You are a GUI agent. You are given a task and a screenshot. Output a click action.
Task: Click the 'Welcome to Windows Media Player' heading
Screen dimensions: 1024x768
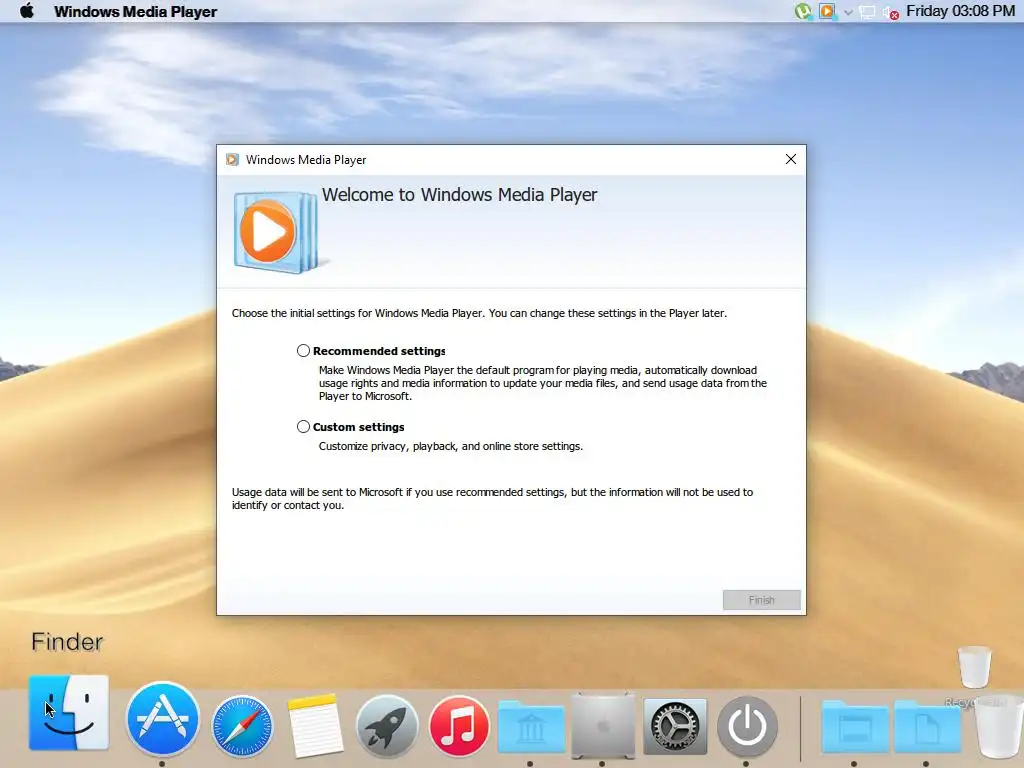pyautogui.click(x=459, y=195)
